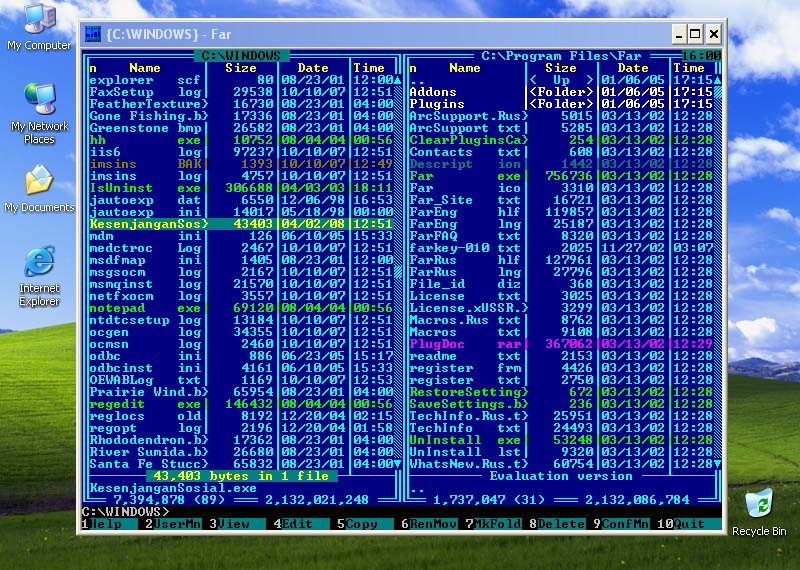Viewport: 800px width, 570px height.
Task: Click the C:\WINDOWS command prompt line
Action: click(x=402, y=512)
